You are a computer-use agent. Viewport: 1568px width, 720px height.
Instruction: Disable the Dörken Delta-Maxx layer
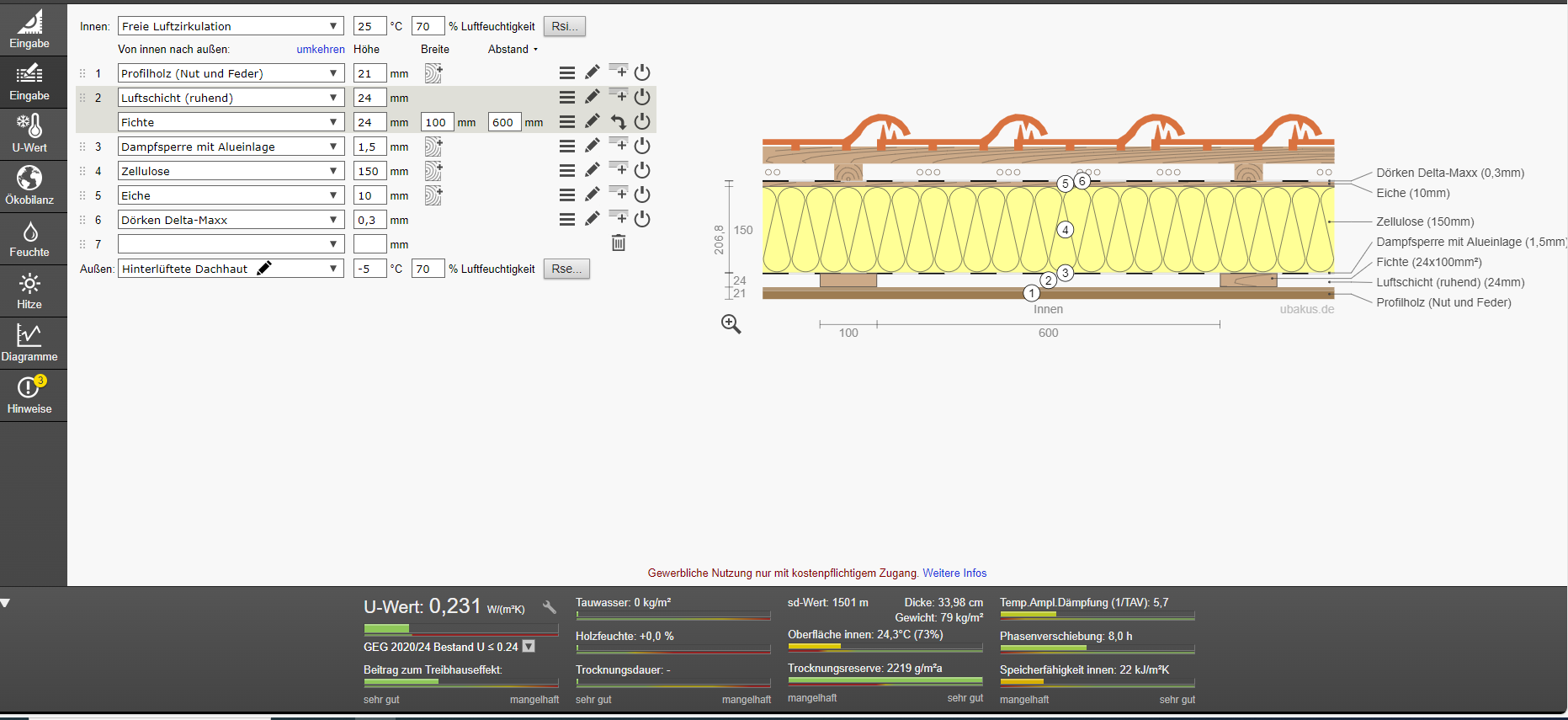pos(642,219)
